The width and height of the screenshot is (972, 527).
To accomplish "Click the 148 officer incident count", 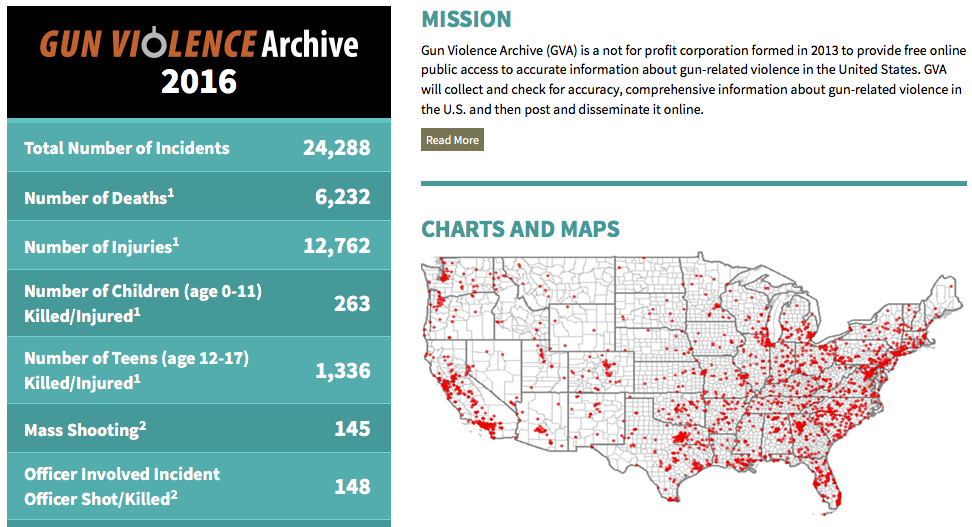I will tap(352, 486).
